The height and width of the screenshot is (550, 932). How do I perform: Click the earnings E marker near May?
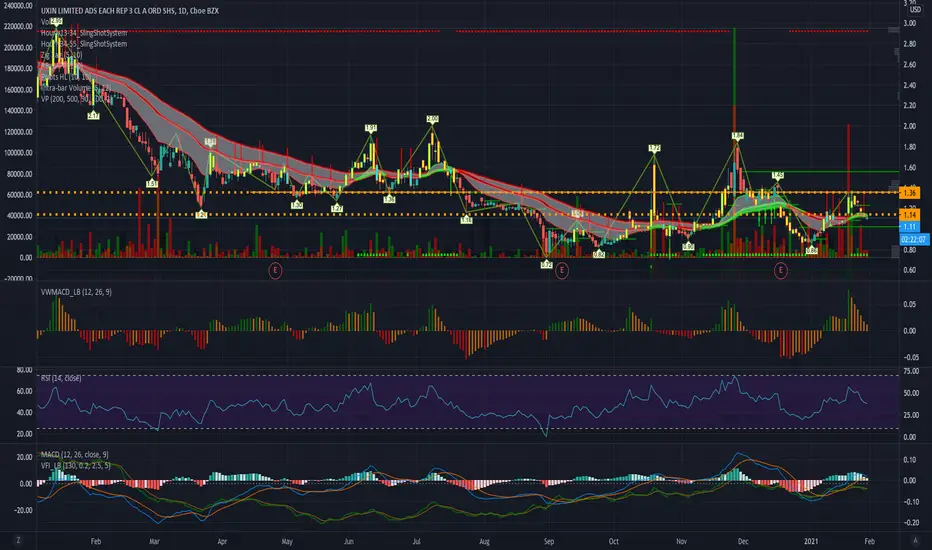pos(275,271)
